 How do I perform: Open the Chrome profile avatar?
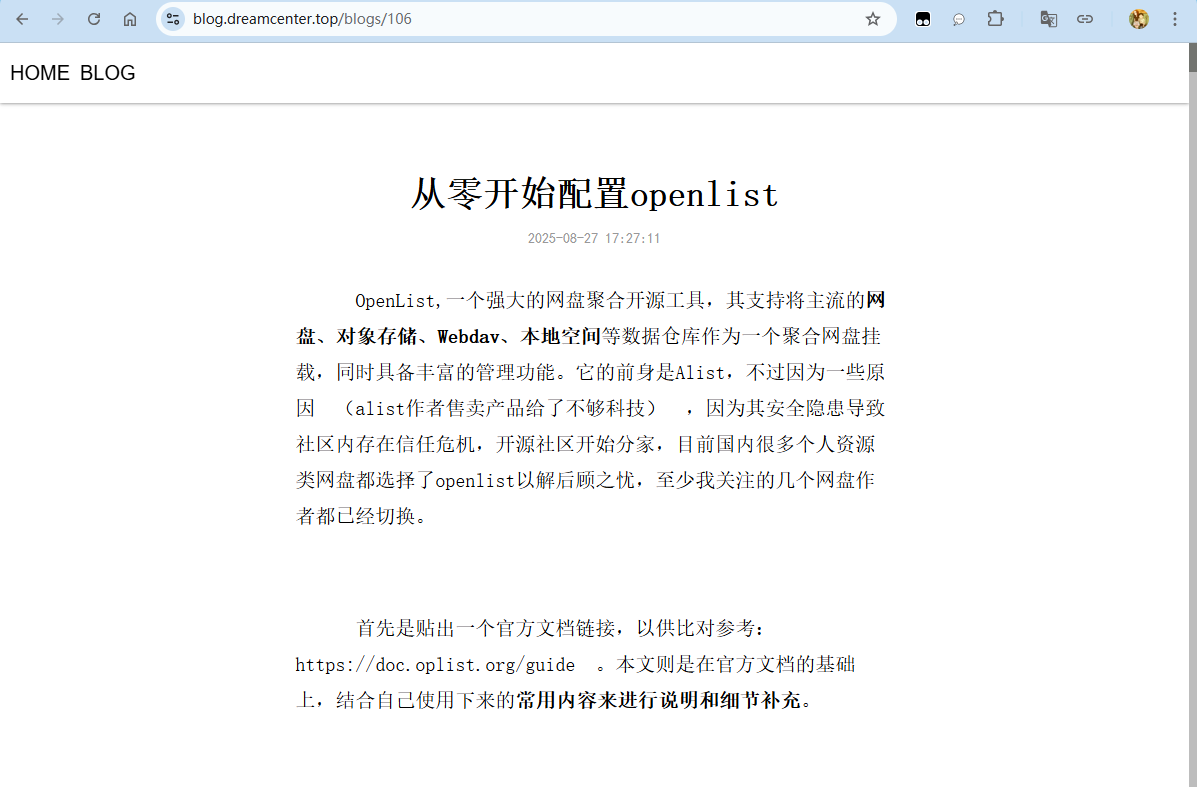click(1138, 19)
